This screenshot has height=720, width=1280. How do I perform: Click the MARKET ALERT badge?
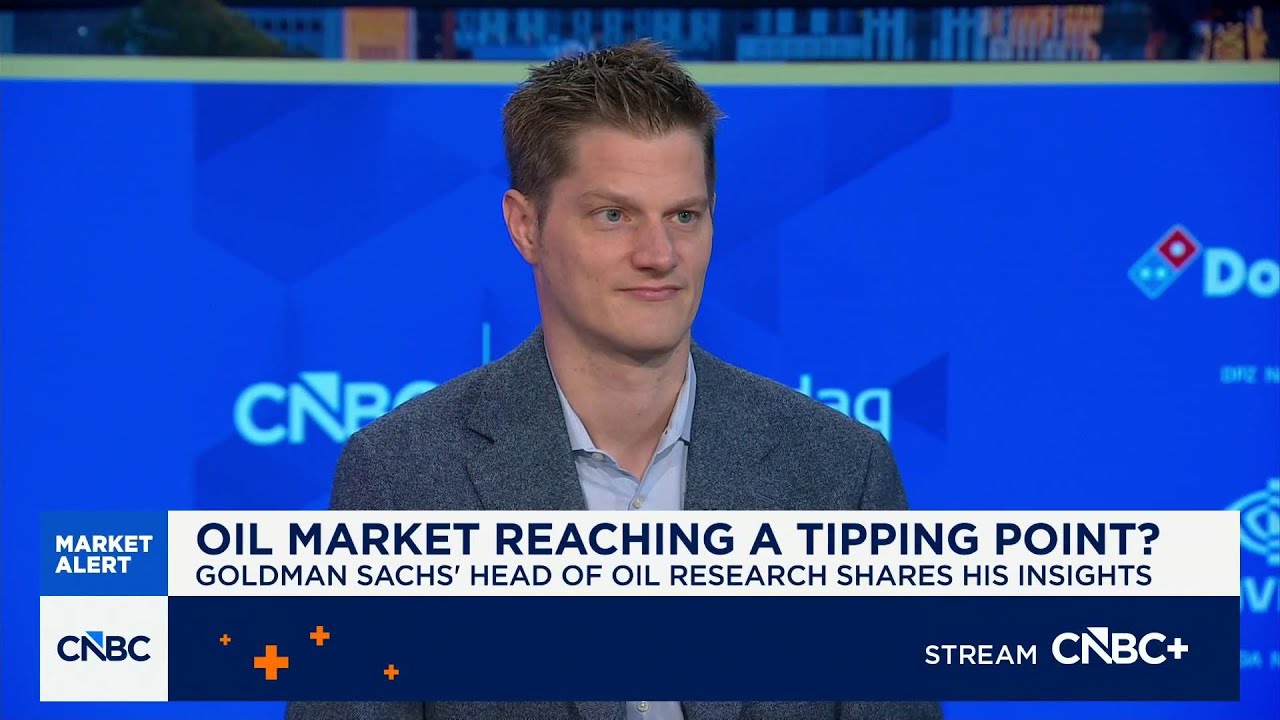tap(104, 554)
